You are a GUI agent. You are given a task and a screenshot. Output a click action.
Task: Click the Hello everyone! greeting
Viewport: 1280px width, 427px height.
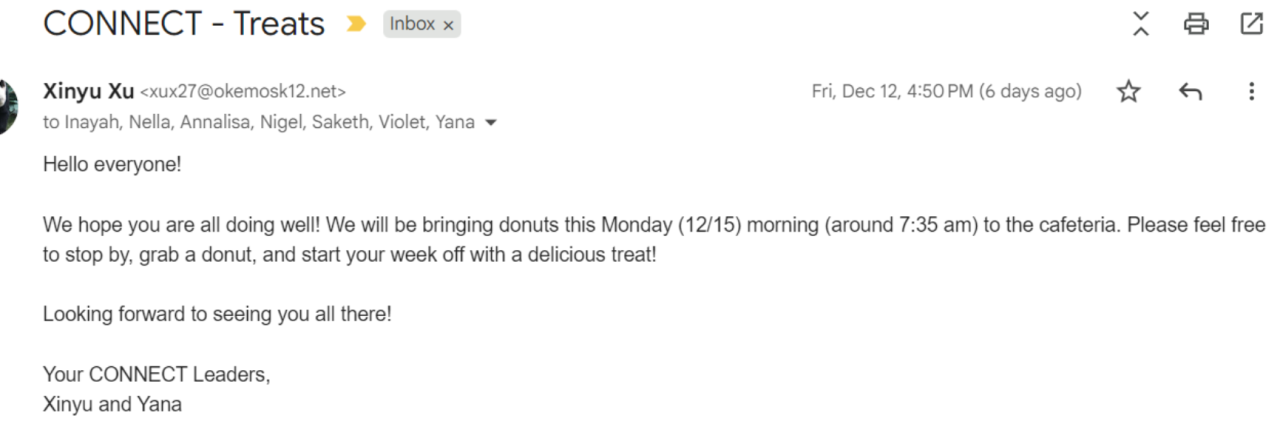[x=112, y=165]
